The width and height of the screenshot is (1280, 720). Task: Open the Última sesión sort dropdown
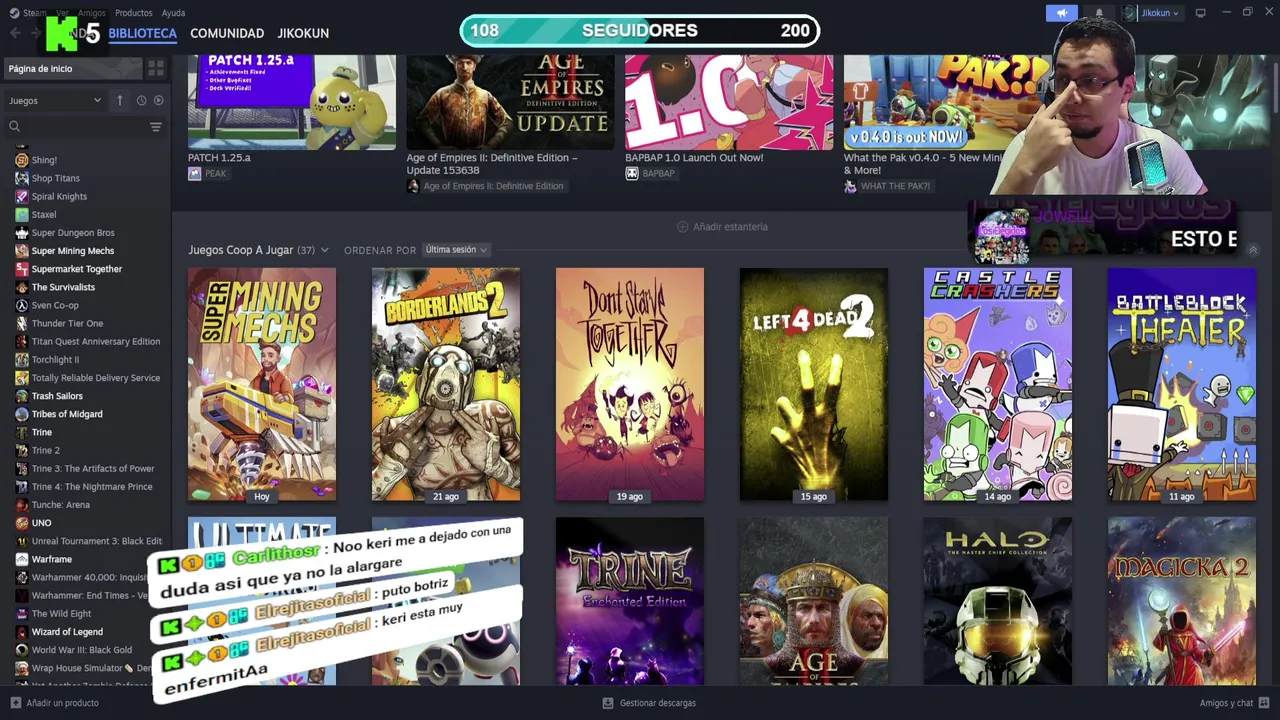(455, 250)
